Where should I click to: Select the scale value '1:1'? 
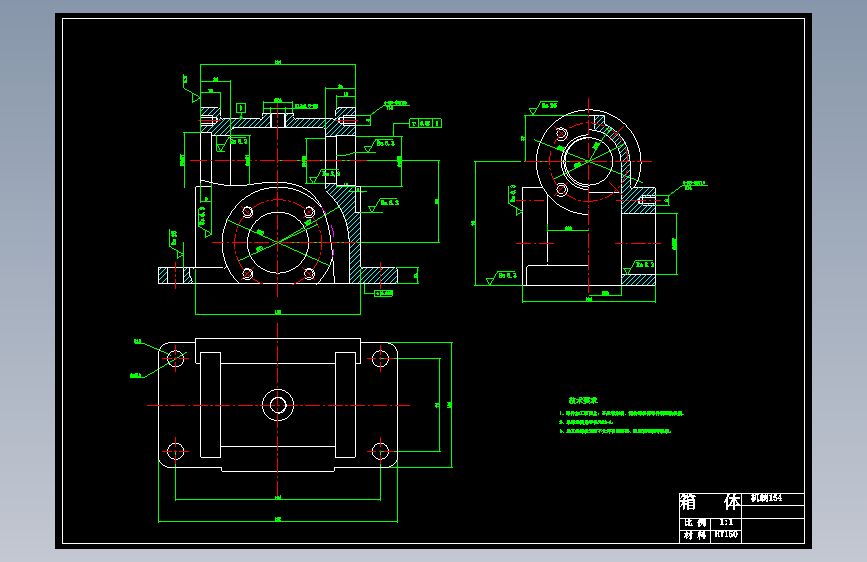click(726, 523)
